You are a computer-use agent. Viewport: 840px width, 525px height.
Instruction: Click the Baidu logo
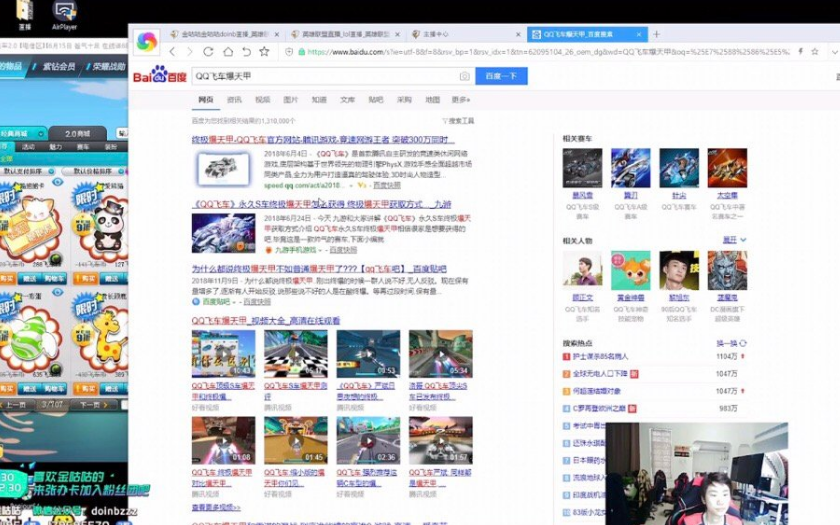click(x=160, y=75)
